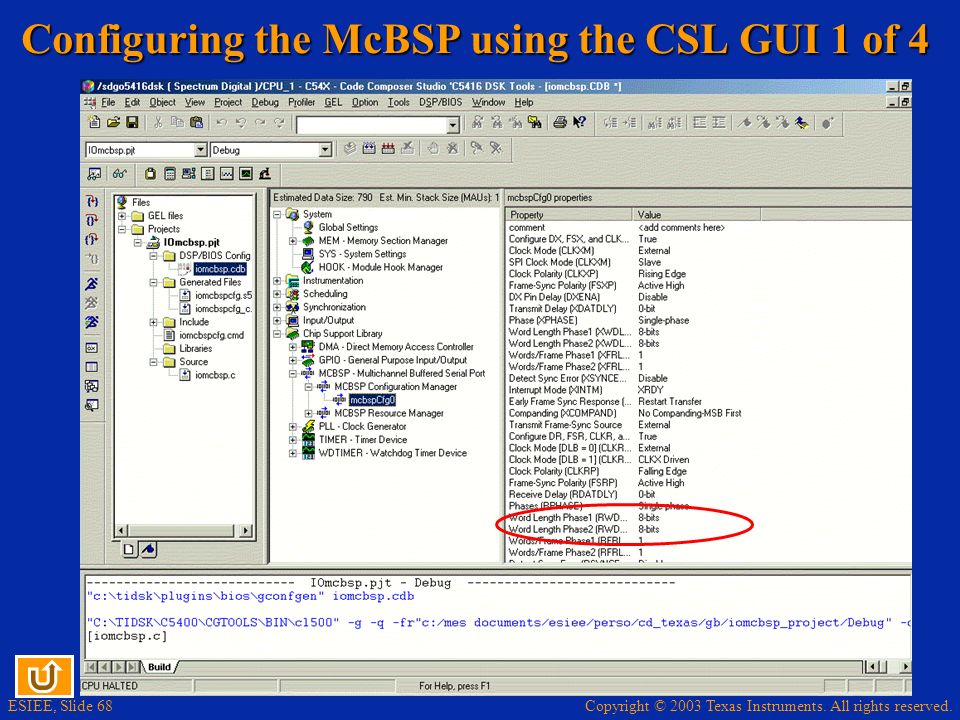Click the 'Rising Edge' Clock Polarity value

[x=662, y=274]
